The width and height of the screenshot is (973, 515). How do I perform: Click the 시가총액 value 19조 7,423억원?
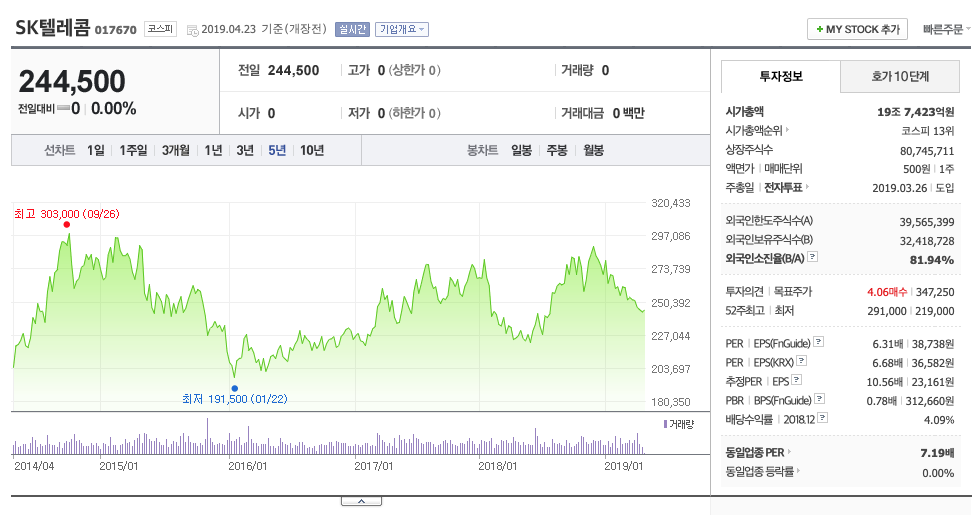click(915, 112)
